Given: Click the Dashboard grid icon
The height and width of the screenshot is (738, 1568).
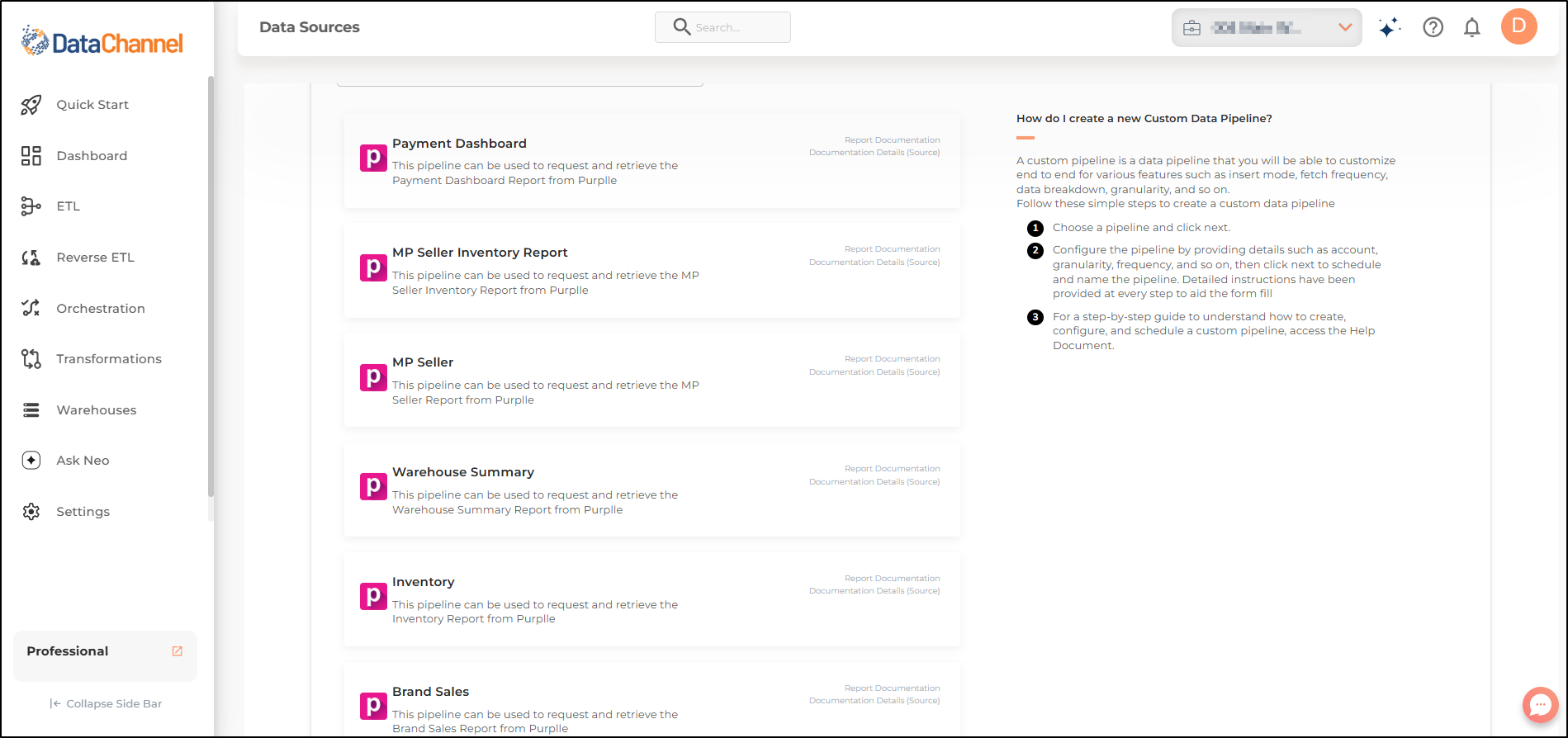Looking at the screenshot, I should [x=31, y=156].
